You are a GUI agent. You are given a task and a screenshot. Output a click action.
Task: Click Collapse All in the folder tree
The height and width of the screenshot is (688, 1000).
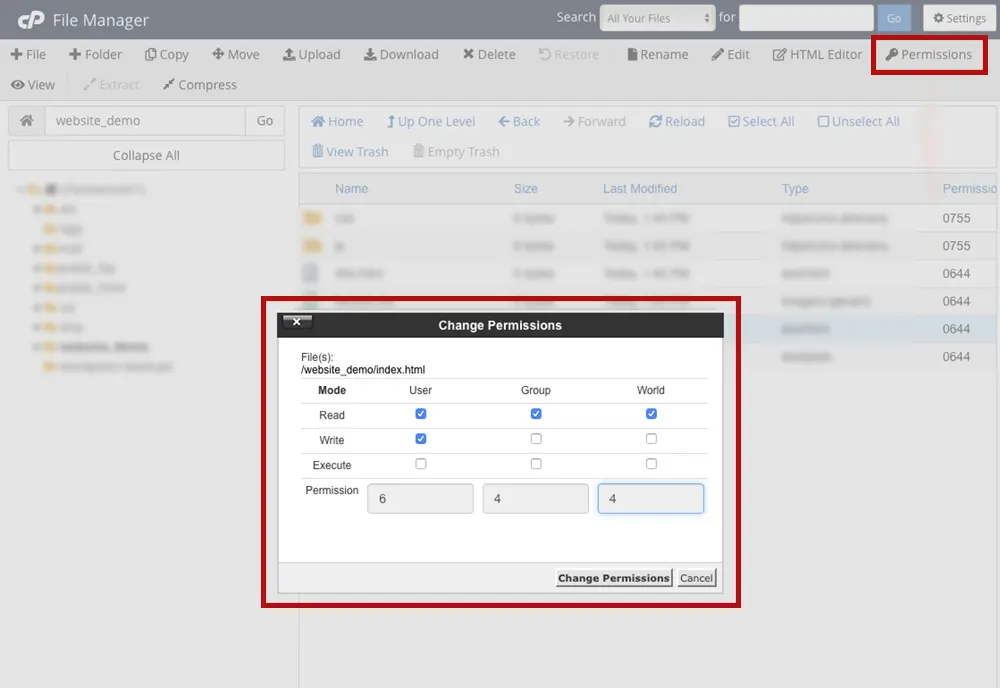pyautogui.click(x=146, y=156)
